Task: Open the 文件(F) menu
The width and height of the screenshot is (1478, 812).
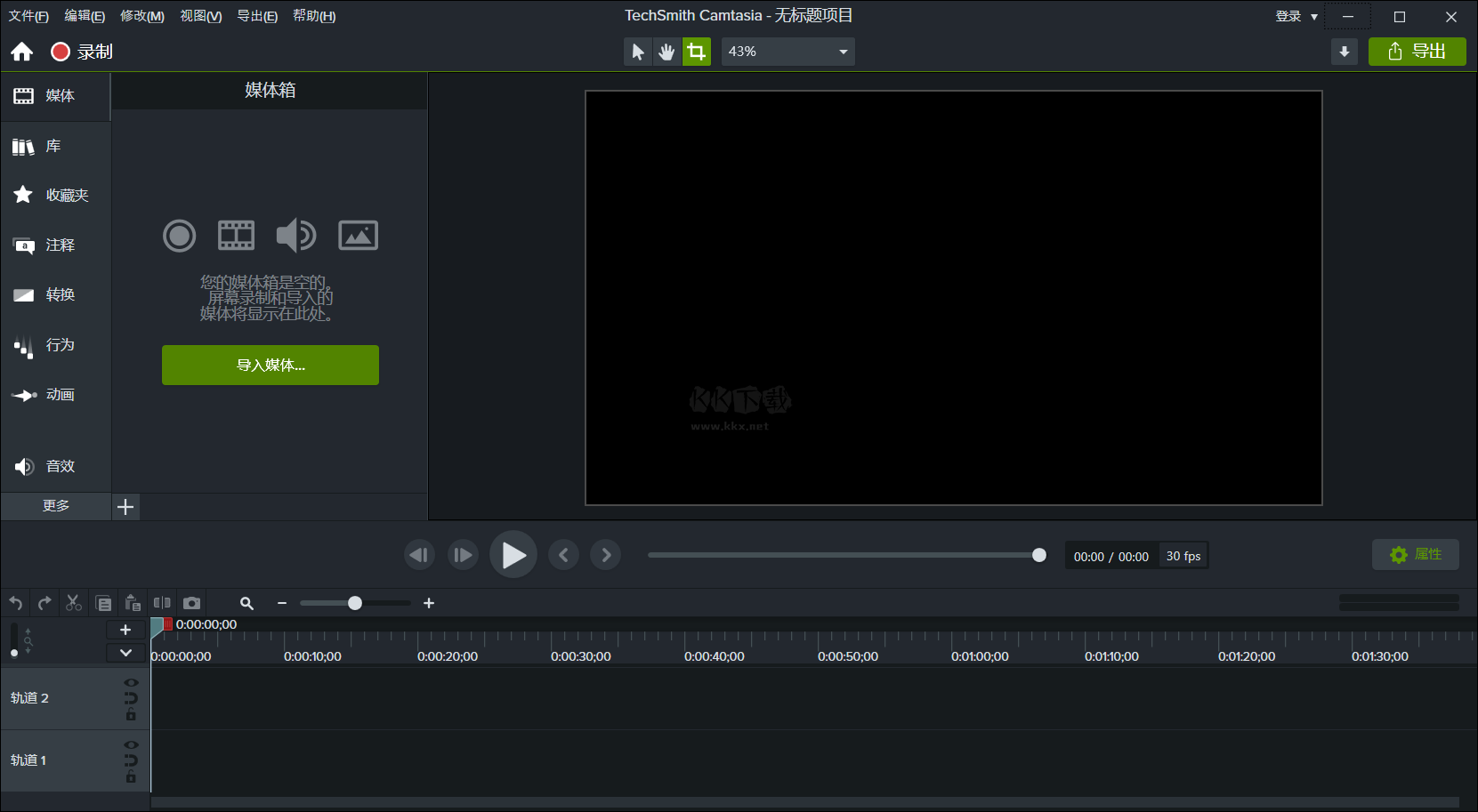Action: 28,15
